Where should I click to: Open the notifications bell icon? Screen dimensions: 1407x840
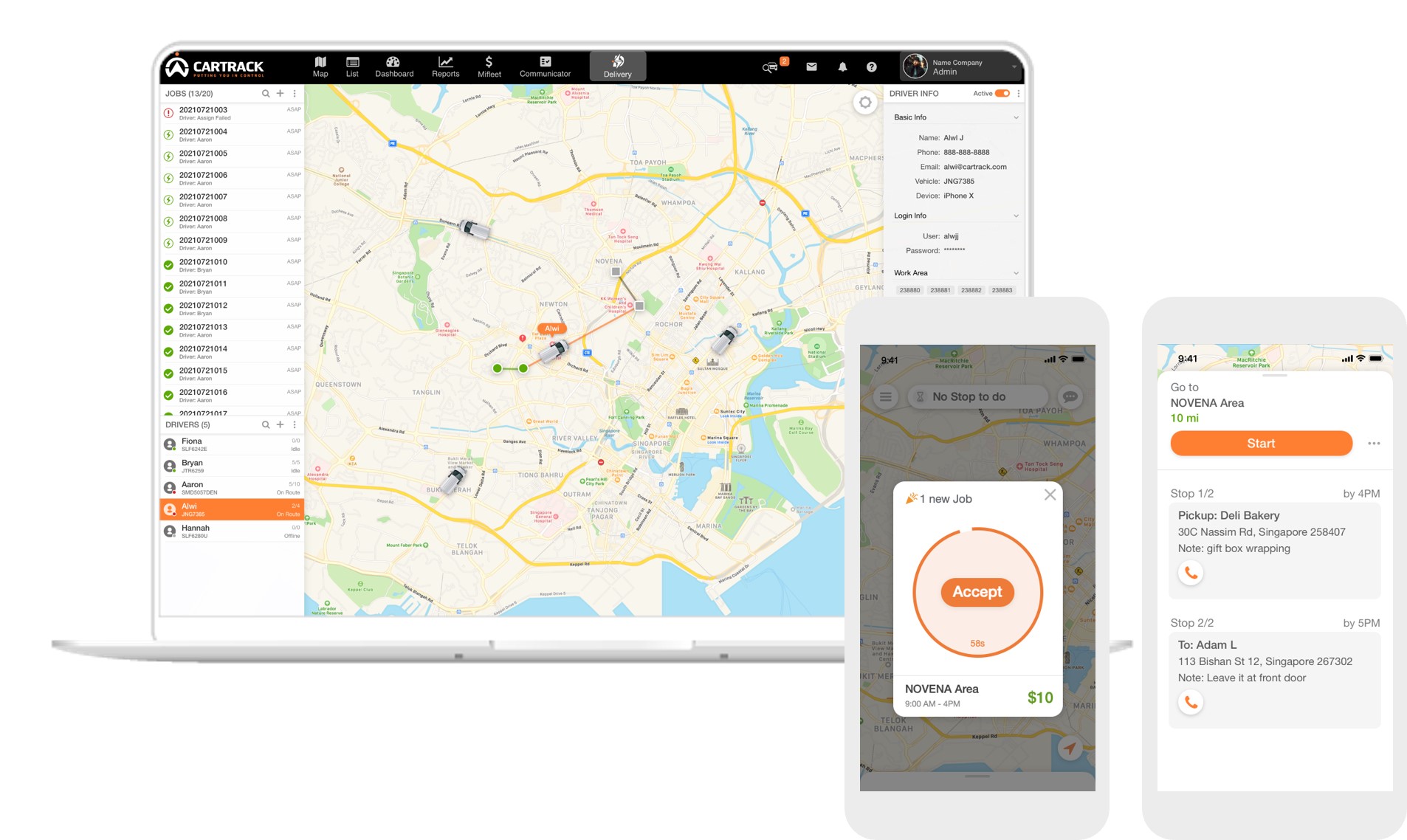[842, 66]
